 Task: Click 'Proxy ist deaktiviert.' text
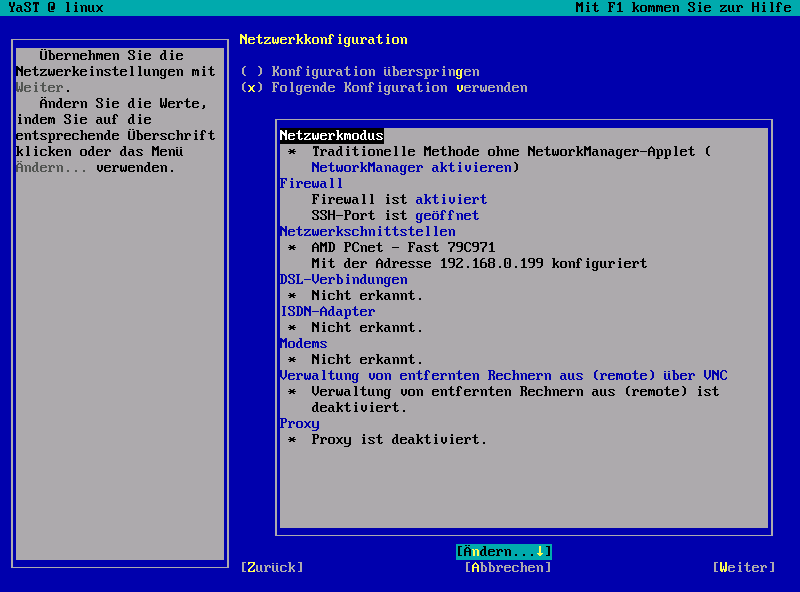click(399, 439)
